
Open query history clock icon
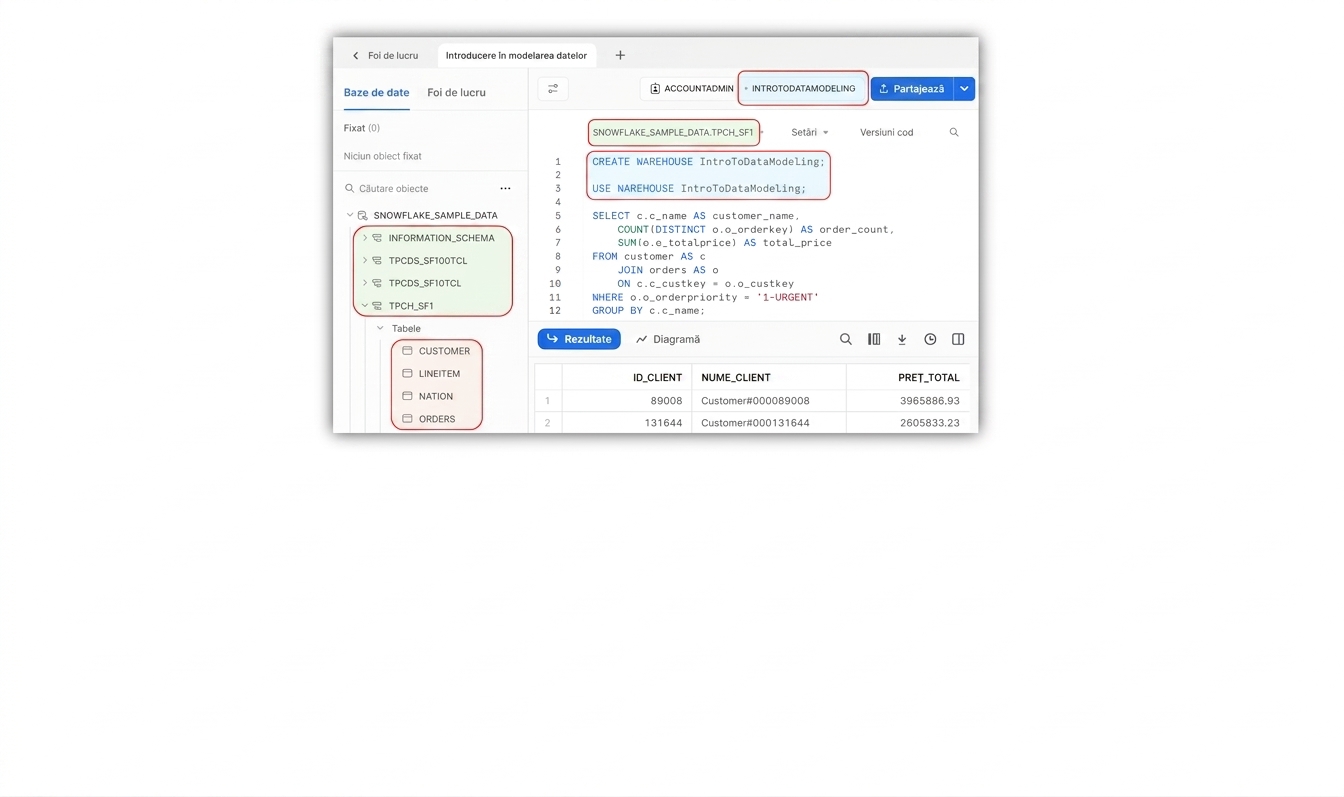pyautogui.click(x=930, y=339)
